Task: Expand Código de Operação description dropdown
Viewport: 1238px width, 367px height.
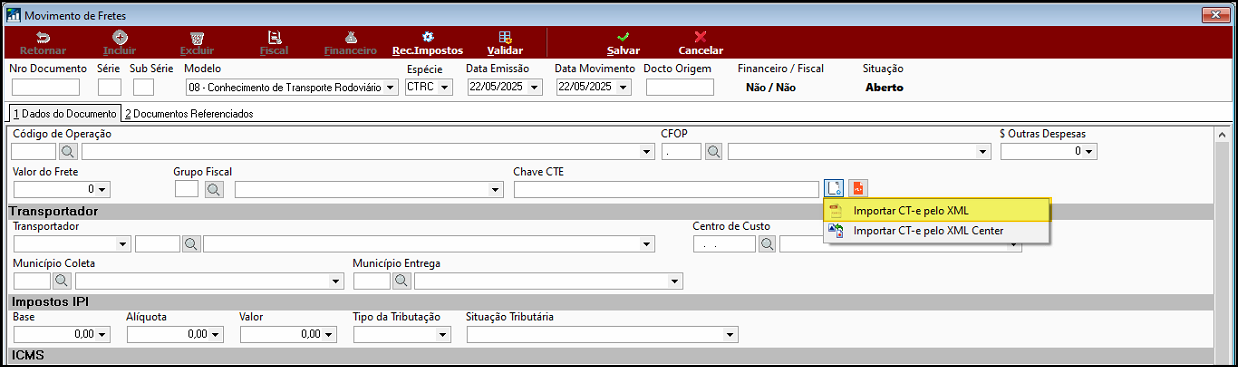Action: tap(648, 152)
